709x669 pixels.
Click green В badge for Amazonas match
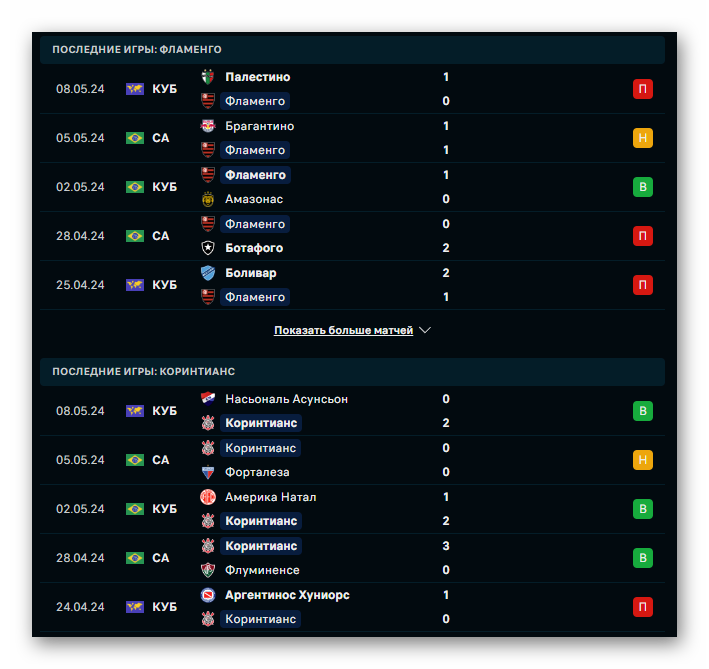pyautogui.click(x=643, y=187)
